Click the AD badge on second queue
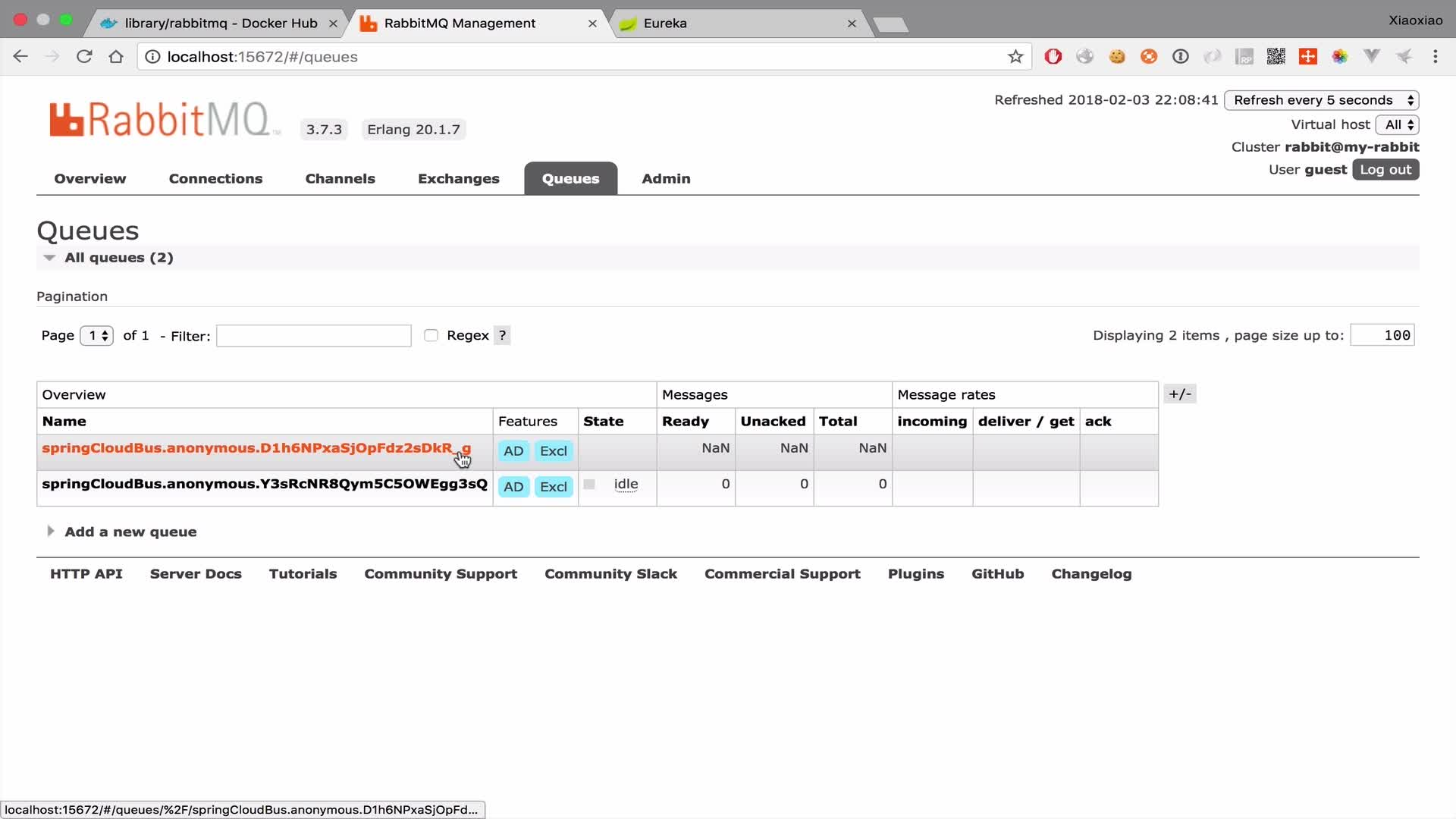This screenshot has width=1456, height=819. [514, 486]
